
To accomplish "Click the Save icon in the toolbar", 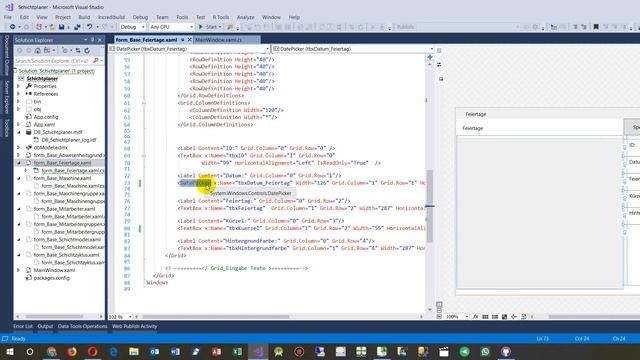I will (x=61, y=27).
